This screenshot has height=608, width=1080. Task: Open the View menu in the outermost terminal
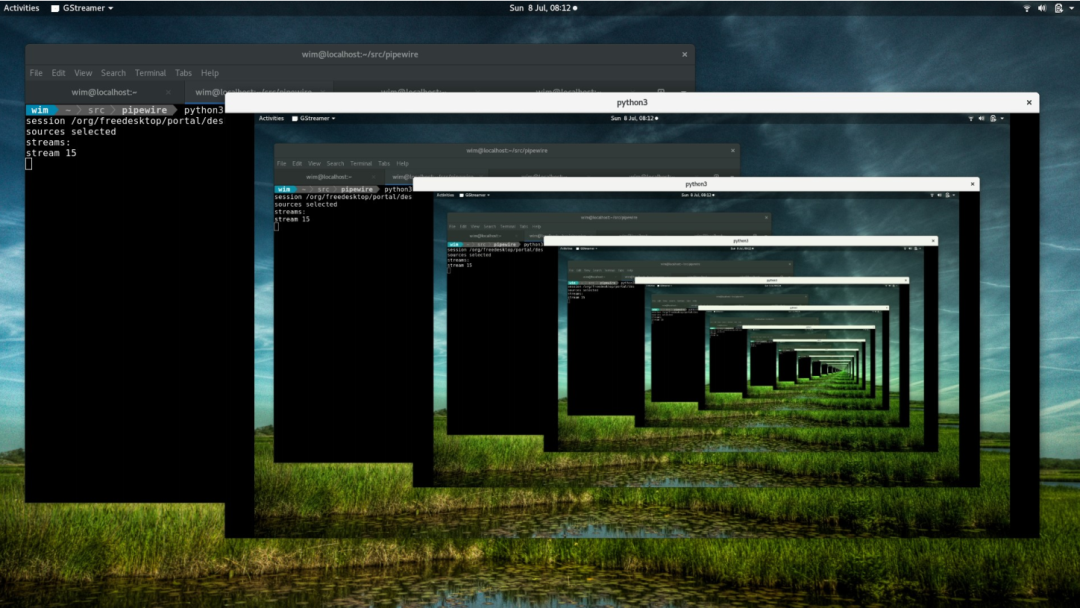coord(83,73)
